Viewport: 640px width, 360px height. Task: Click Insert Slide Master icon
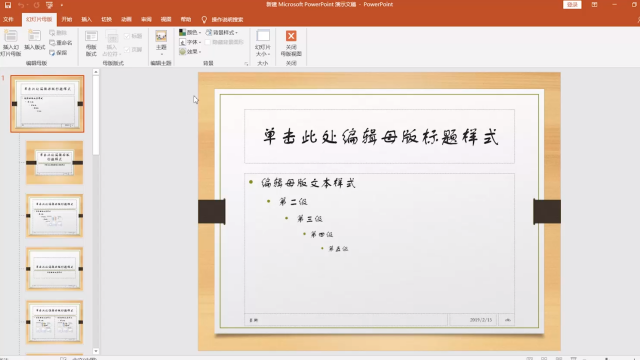click(11, 43)
